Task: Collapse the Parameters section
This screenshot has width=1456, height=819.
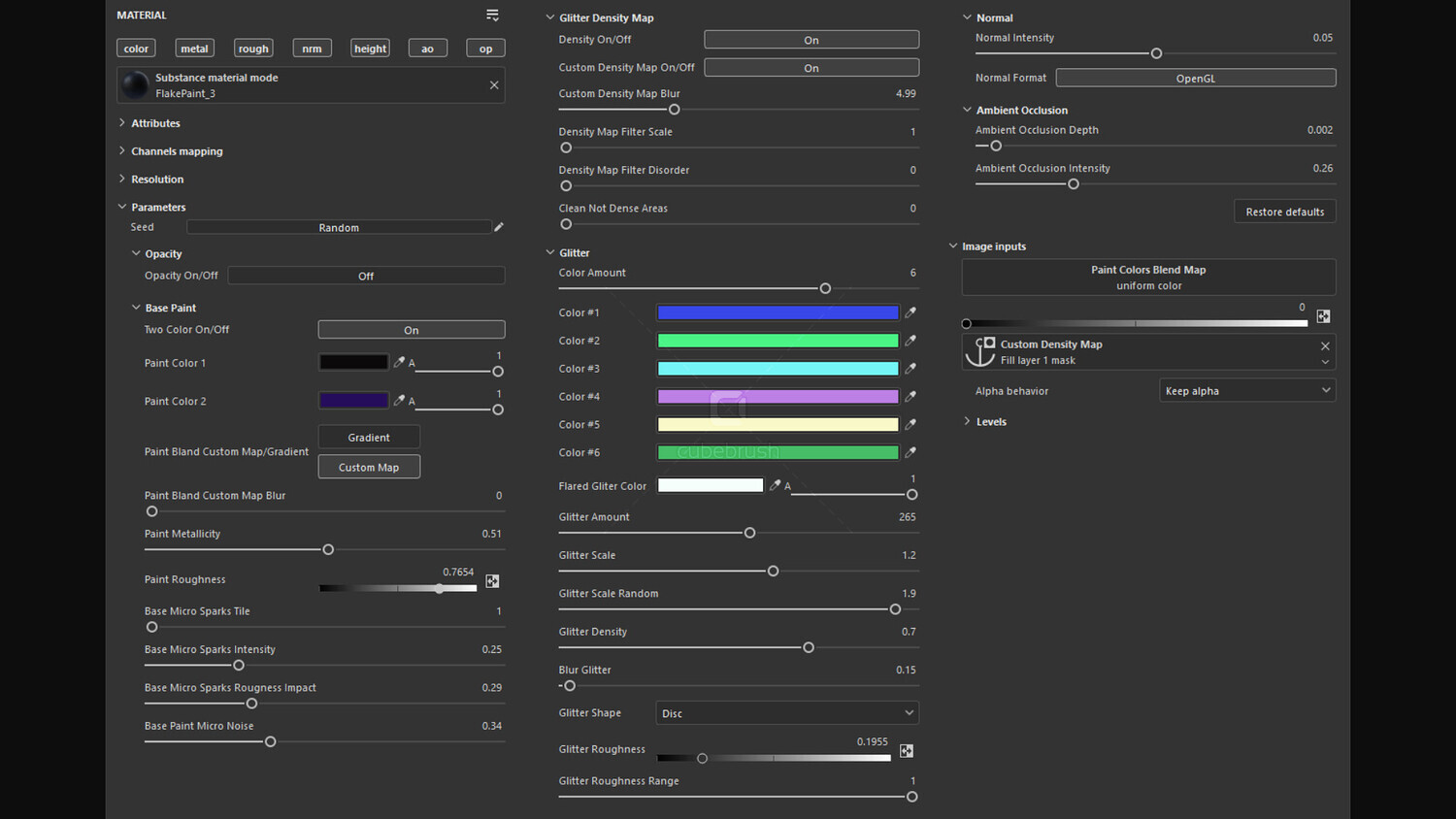Action: click(122, 207)
